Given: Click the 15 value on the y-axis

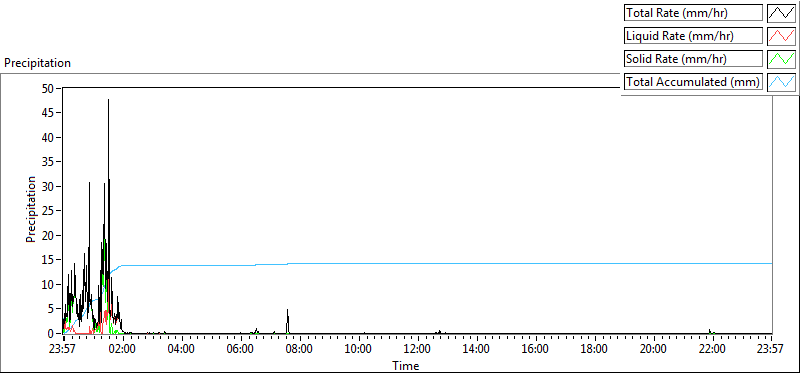Looking at the screenshot, I should pyautogui.click(x=49, y=260).
